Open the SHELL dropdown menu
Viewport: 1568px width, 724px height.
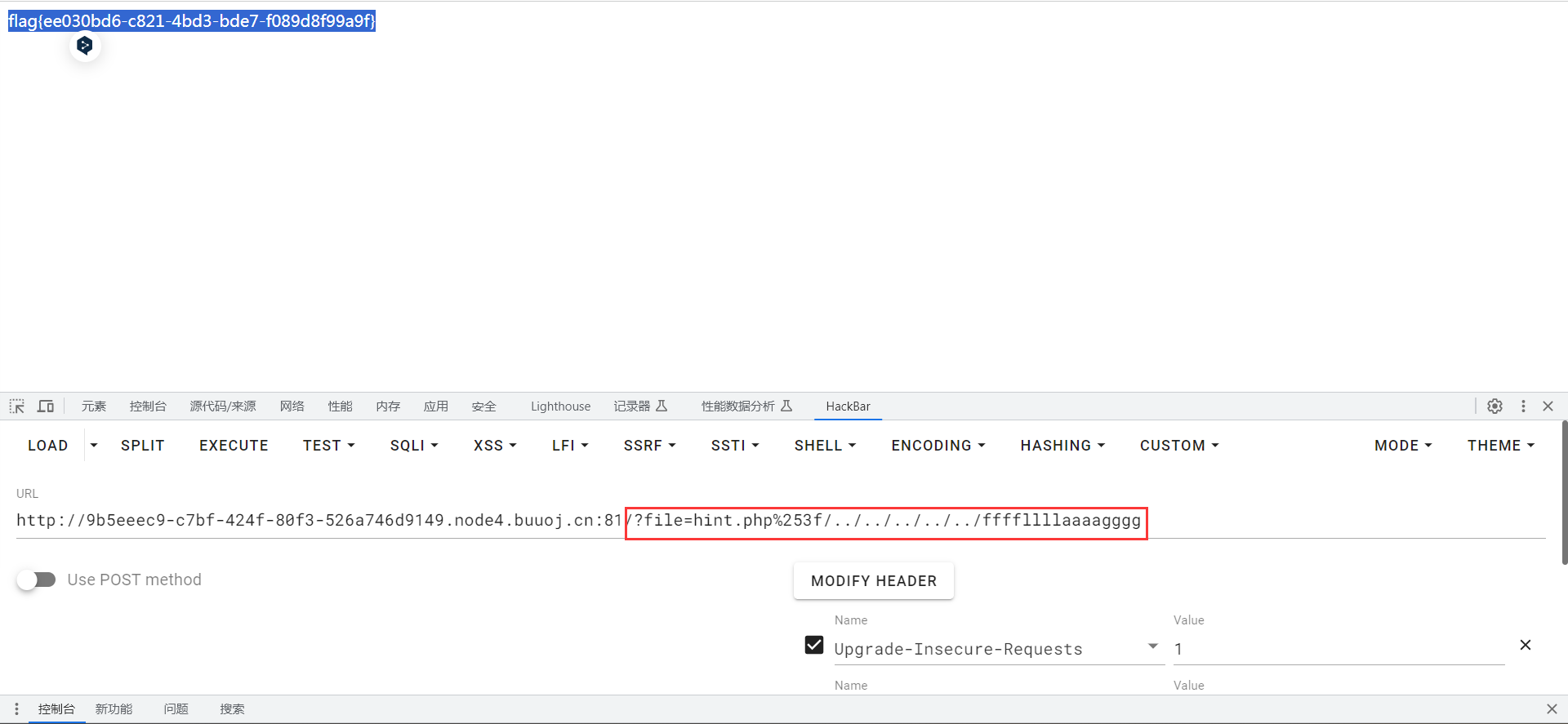825,446
